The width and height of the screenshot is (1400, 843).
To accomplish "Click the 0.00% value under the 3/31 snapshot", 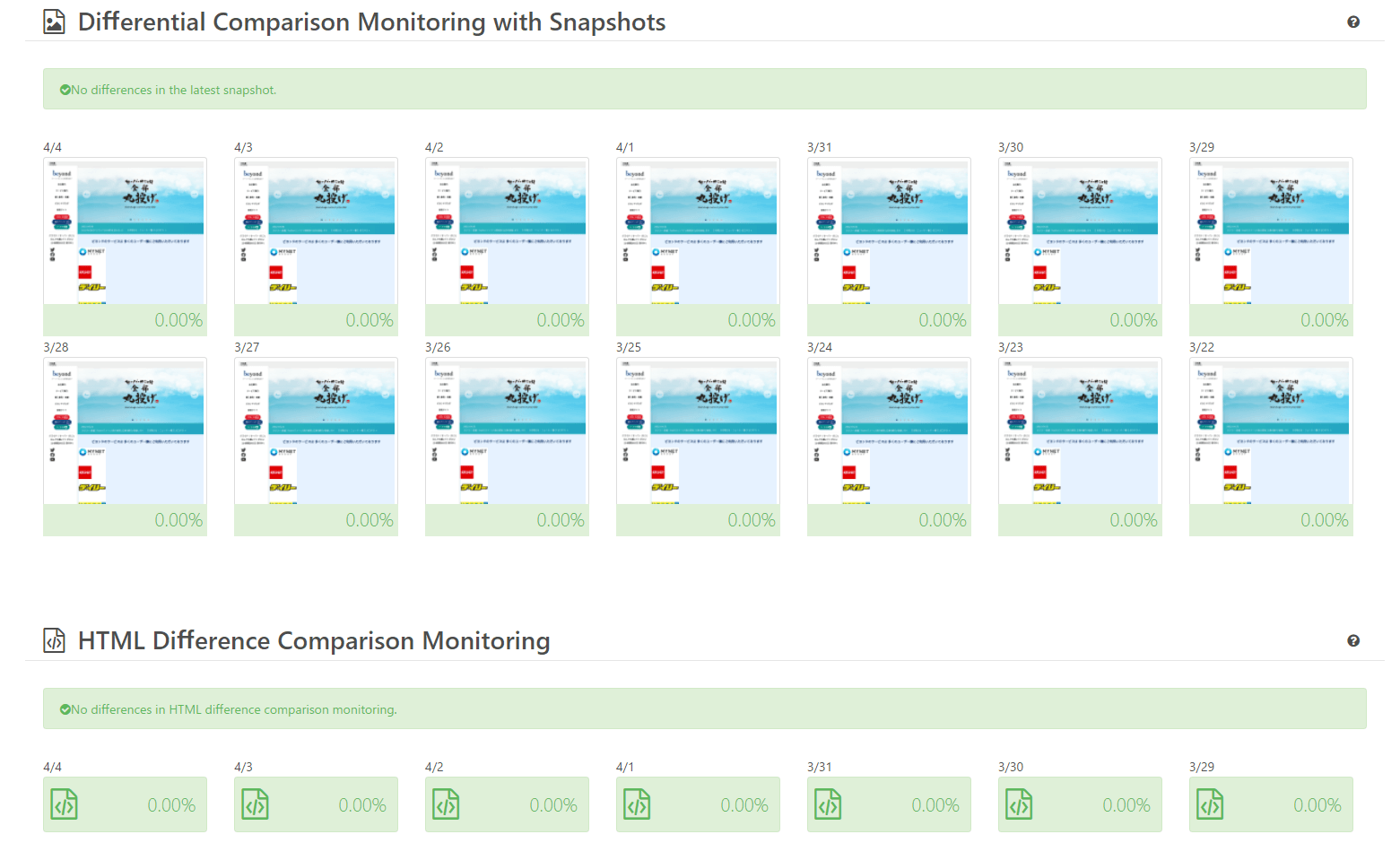I will click(x=942, y=320).
